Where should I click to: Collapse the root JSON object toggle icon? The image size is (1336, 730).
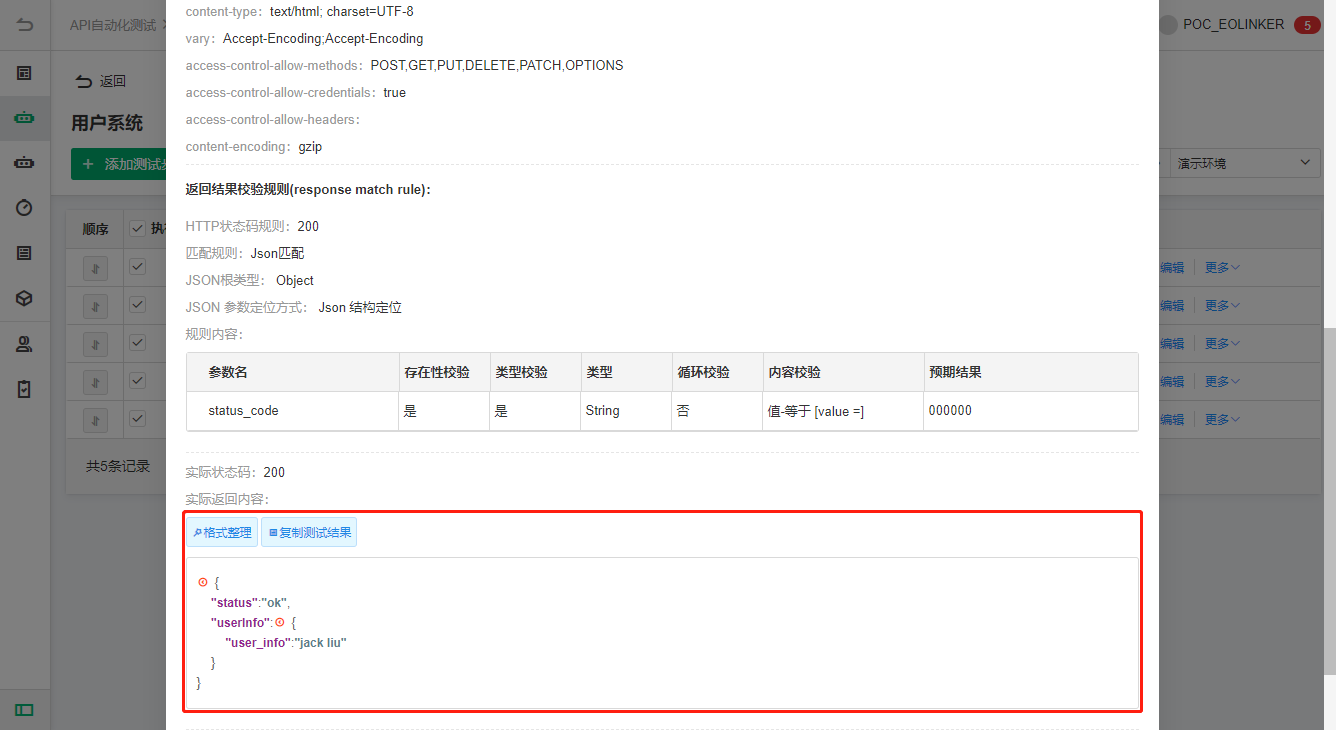coord(203,582)
